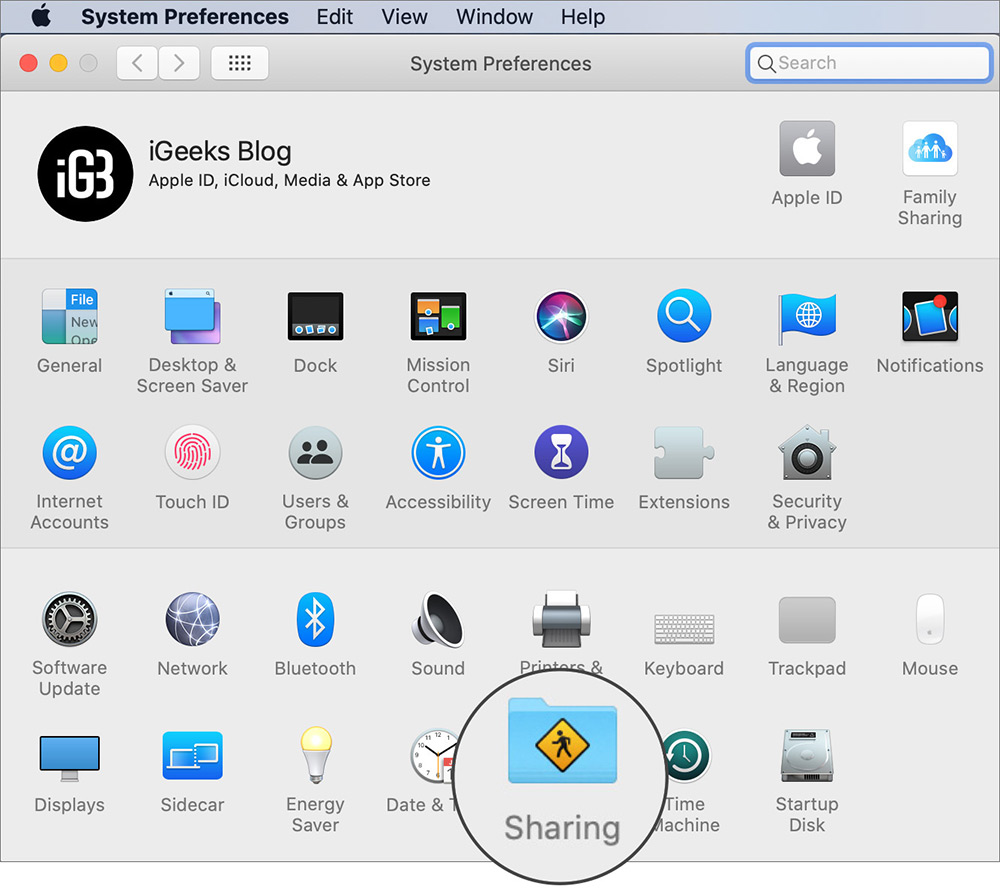Open Displays preferences

pyautogui.click(x=69, y=755)
